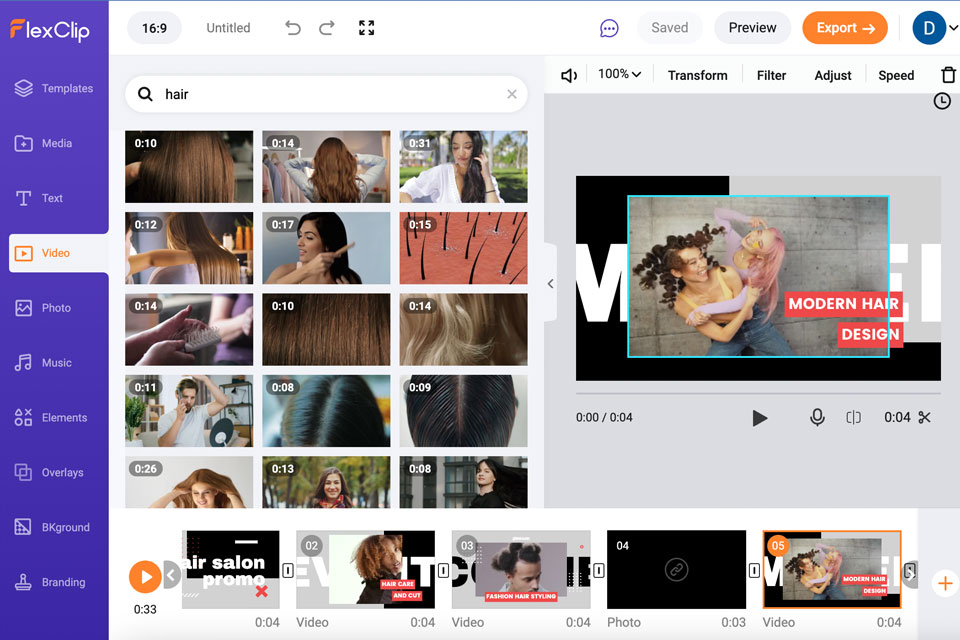Open the Templates sidebar panel

[54, 88]
